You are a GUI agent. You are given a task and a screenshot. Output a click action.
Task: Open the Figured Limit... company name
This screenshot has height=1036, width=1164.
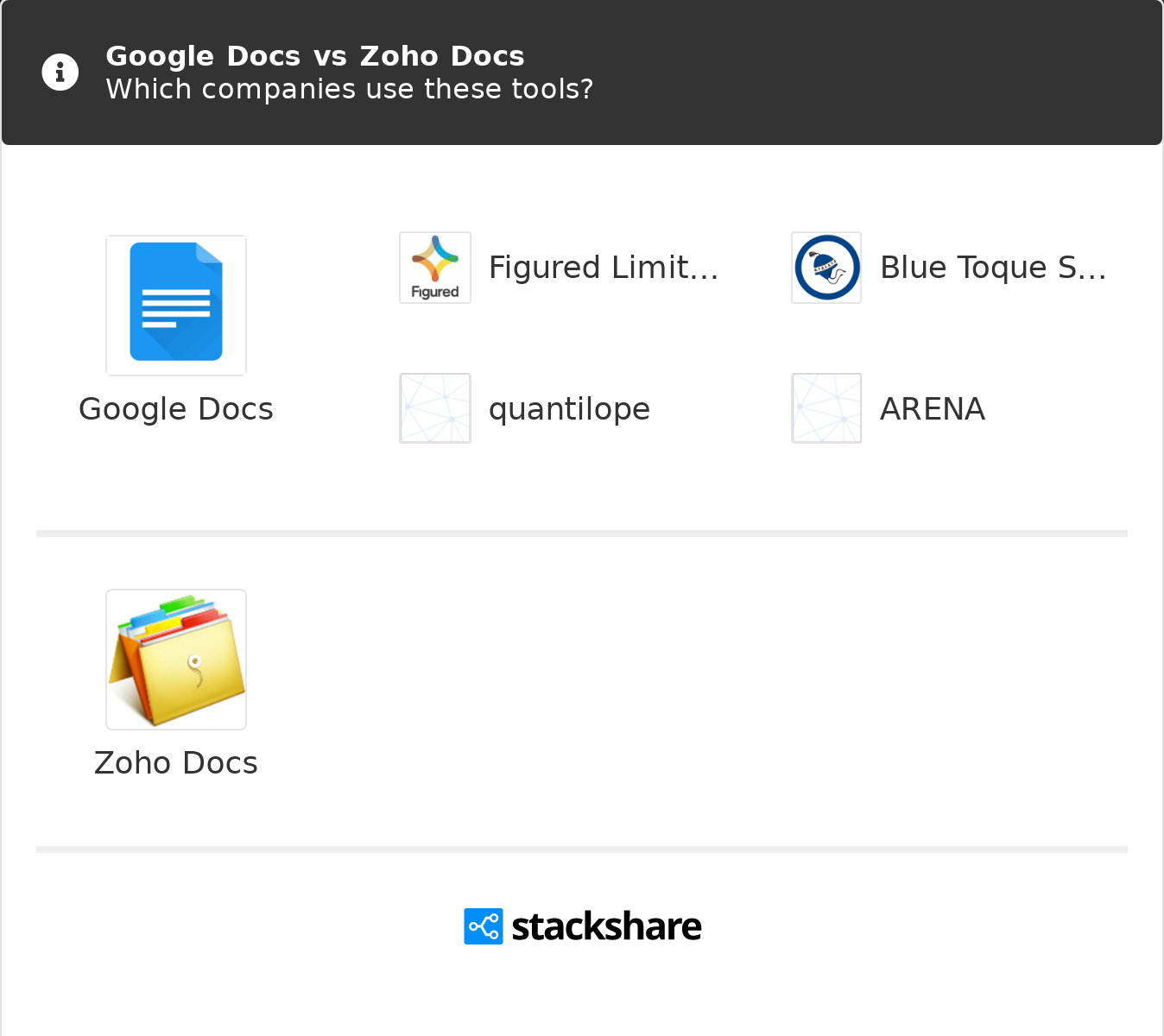click(x=604, y=268)
